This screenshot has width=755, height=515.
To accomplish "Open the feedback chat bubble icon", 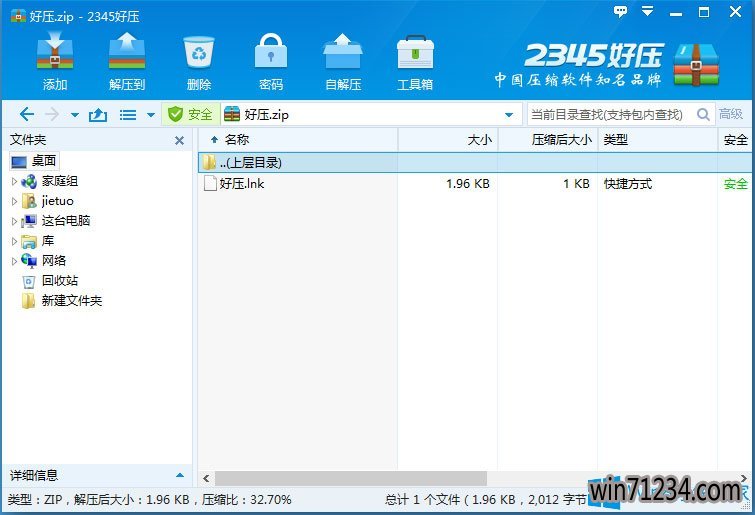I will 620,12.
